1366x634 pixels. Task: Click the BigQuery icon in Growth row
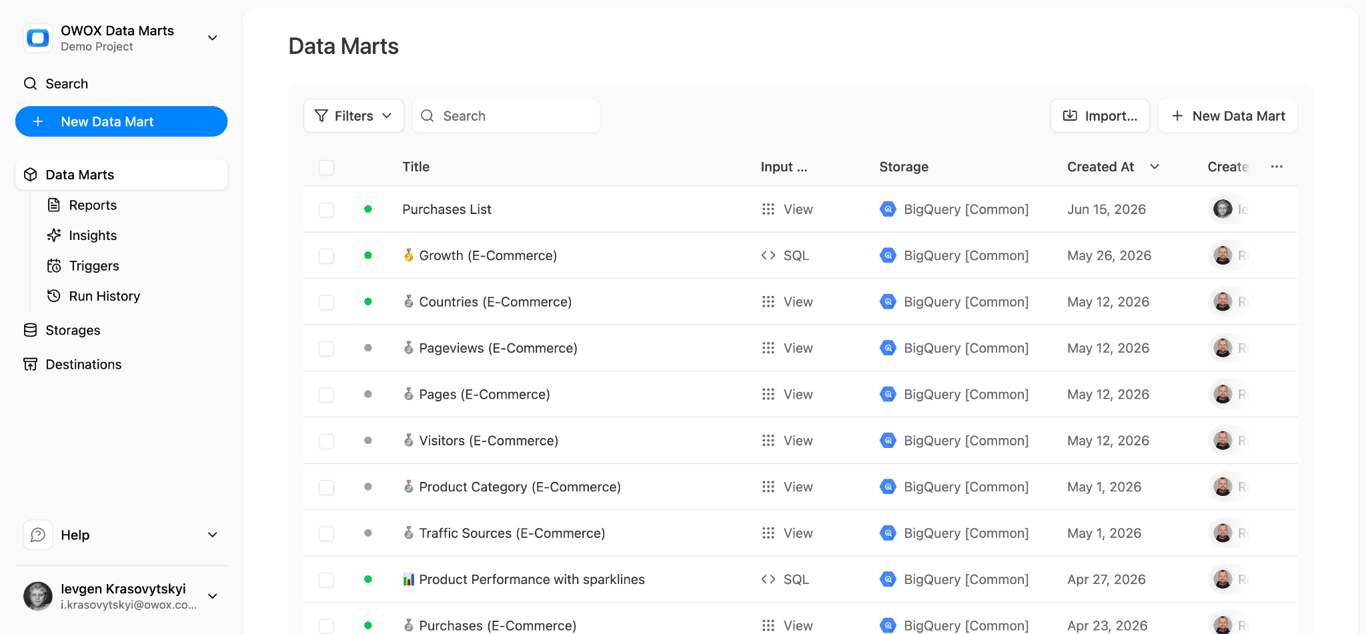click(x=888, y=255)
